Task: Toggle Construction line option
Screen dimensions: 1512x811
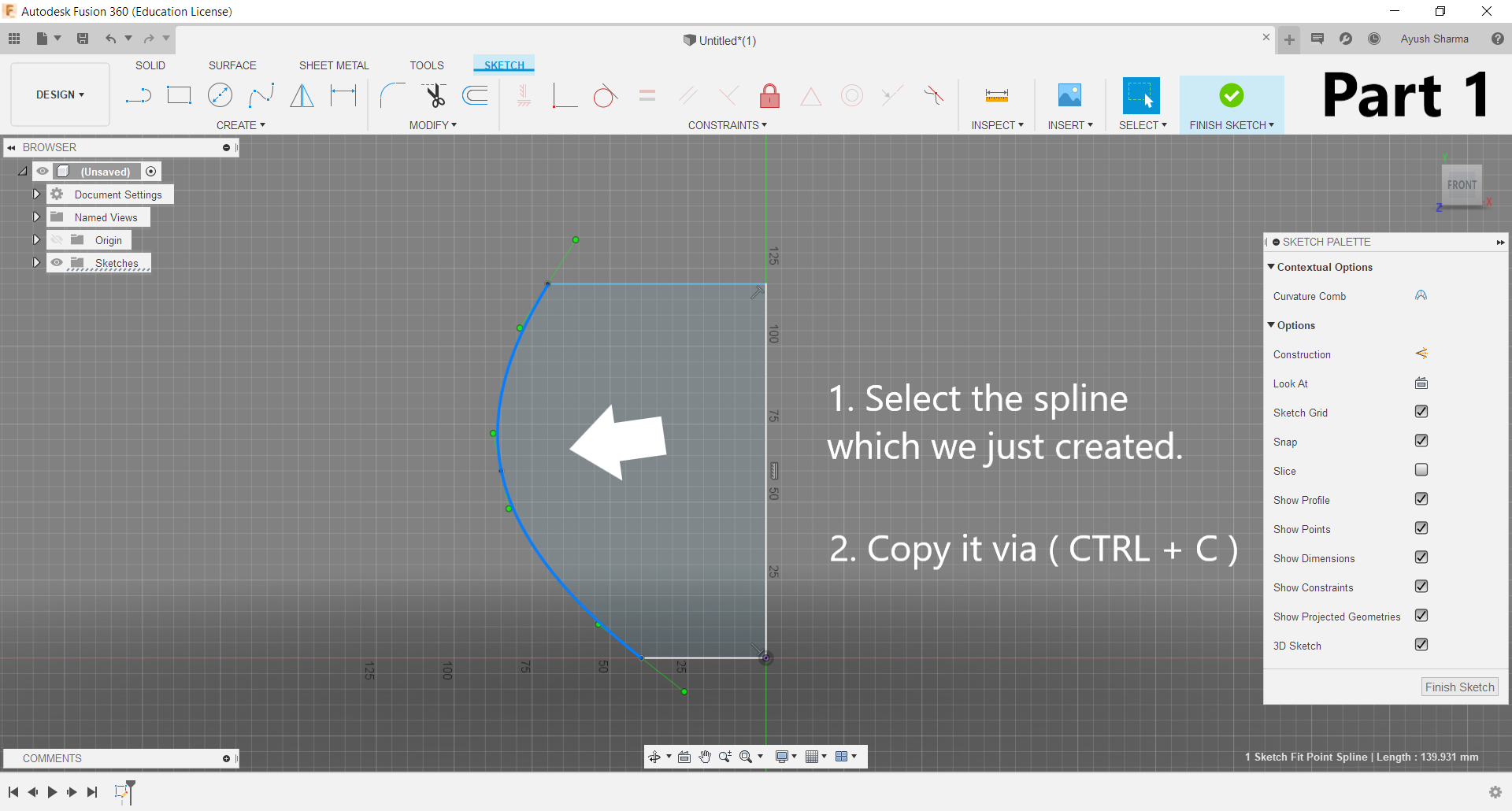Action: pyautogui.click(x=1421, y=354)
